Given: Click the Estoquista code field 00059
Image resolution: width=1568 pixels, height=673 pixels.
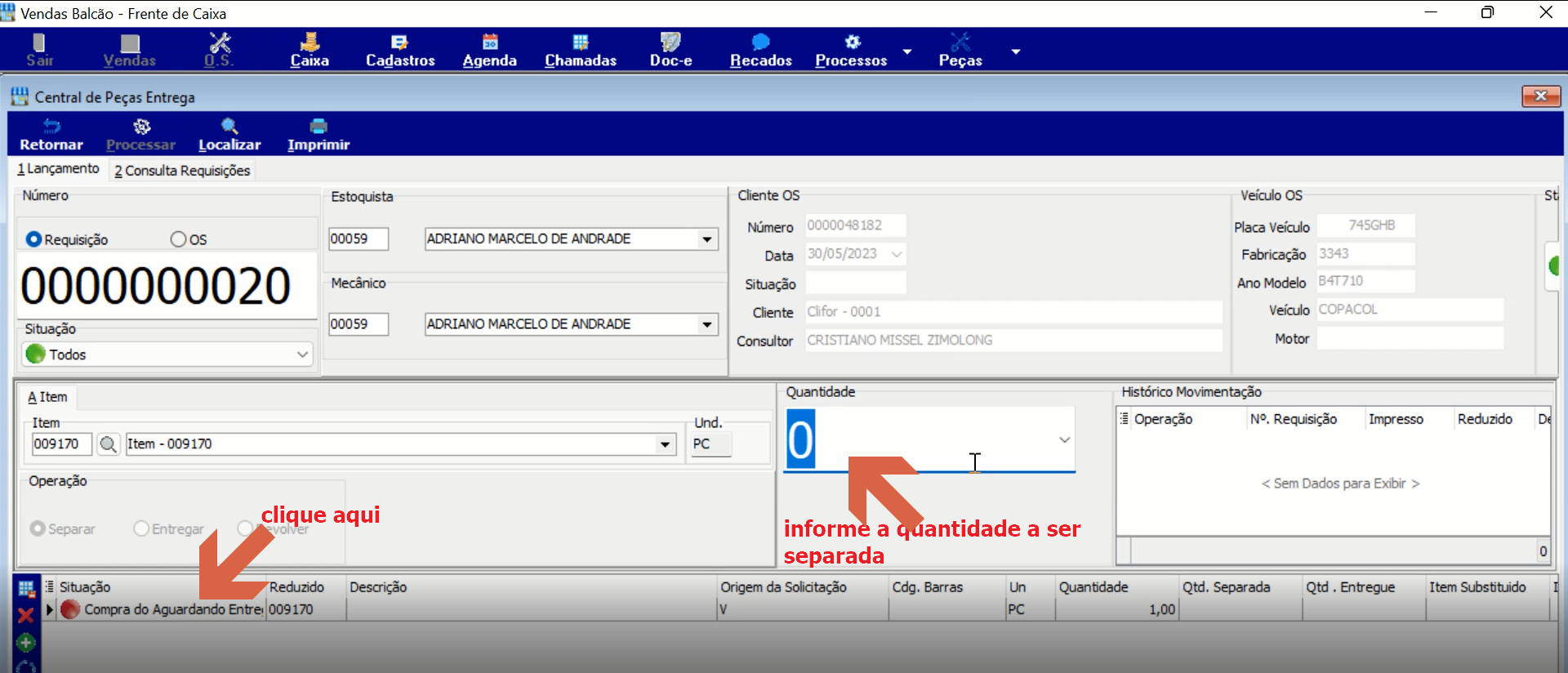Looking at the screenshot, I should tap(359, 239).
